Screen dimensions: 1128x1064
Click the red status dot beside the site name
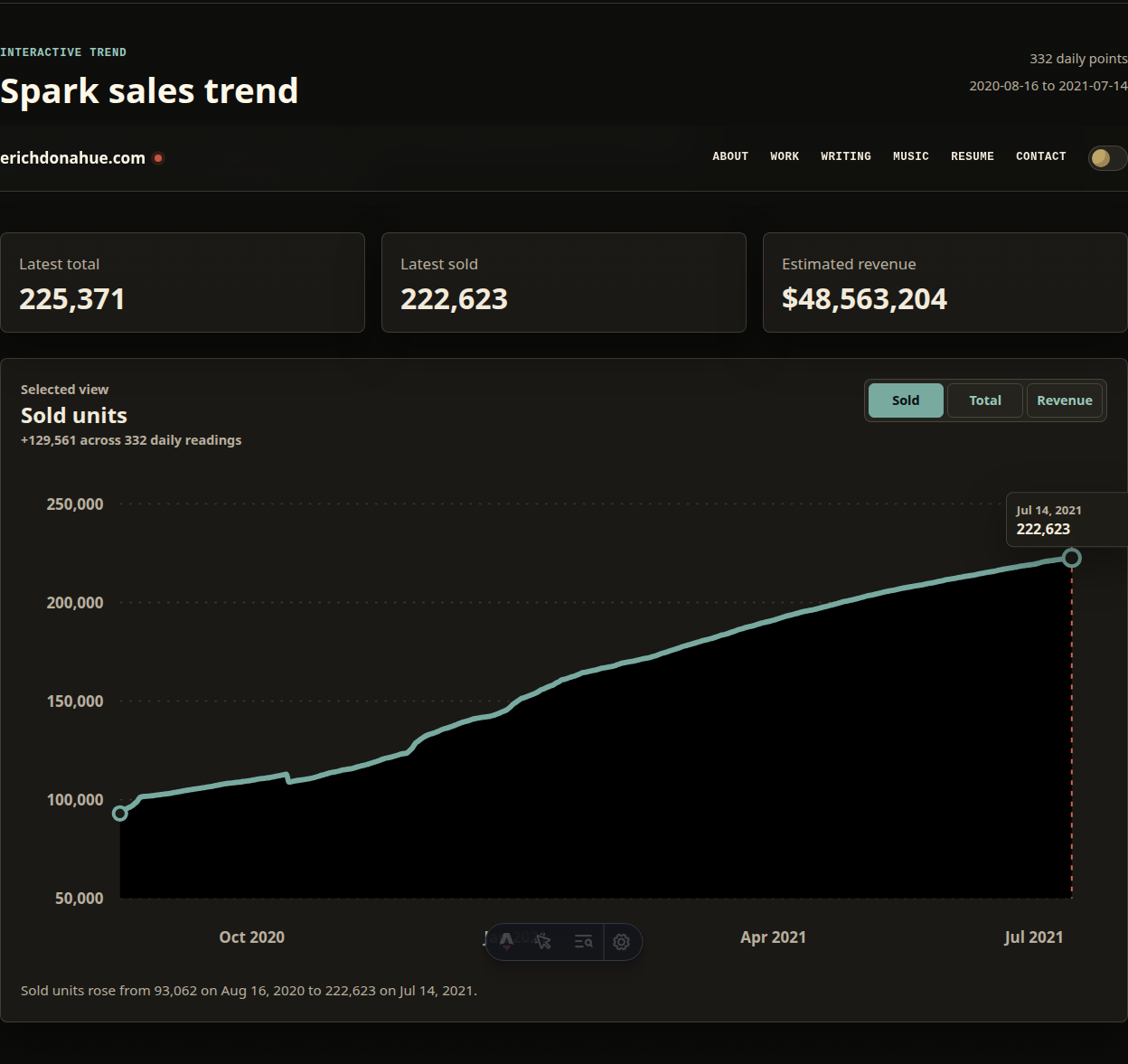(158, 157)
